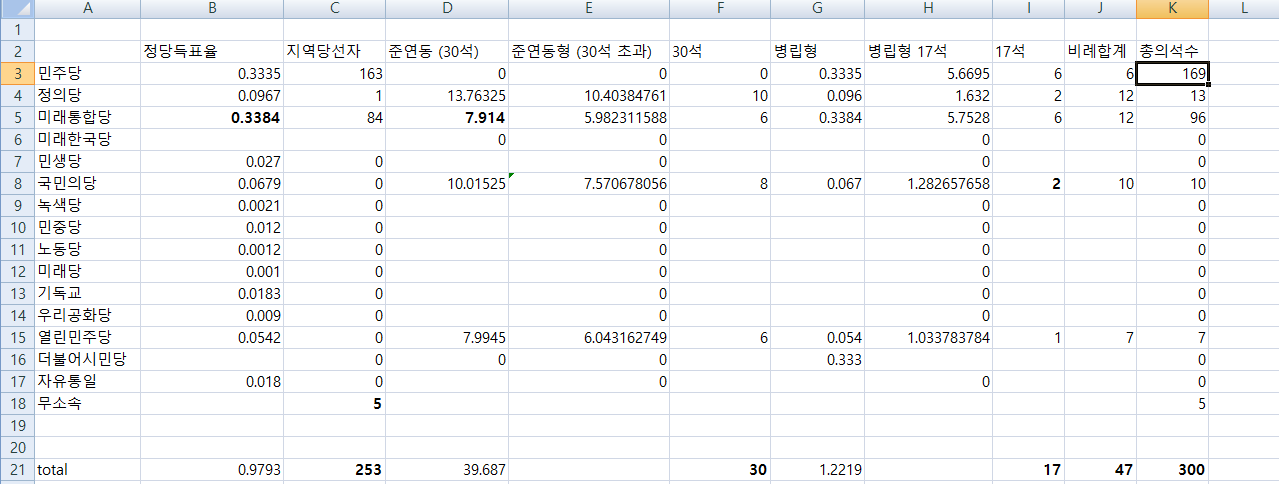The width and height of the screenshot is (1279, 484).
Task: Click the cell showing 10.01525
Action: click(447, 184)
